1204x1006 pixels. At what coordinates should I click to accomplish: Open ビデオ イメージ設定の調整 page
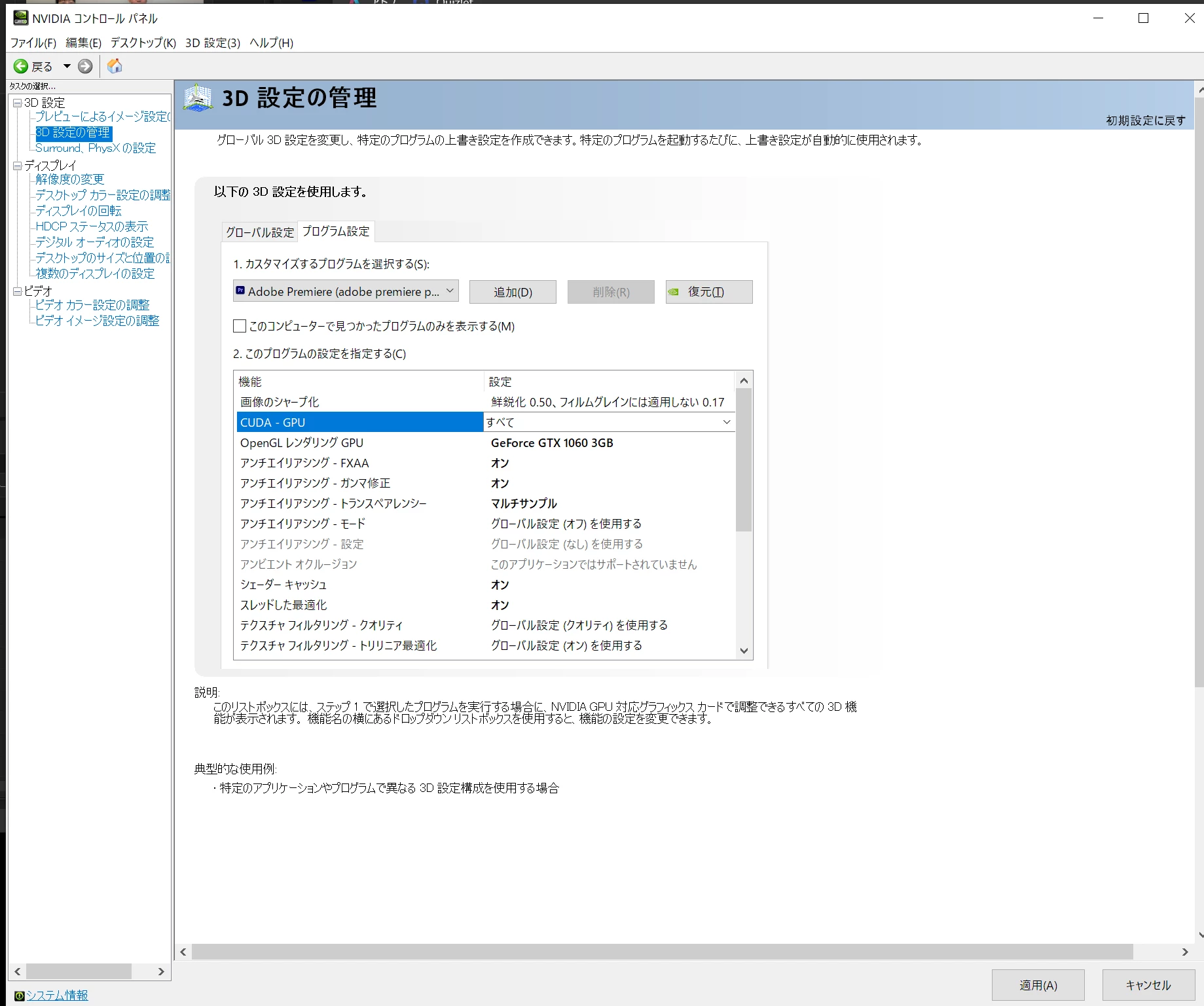click(x=98, y=321)
